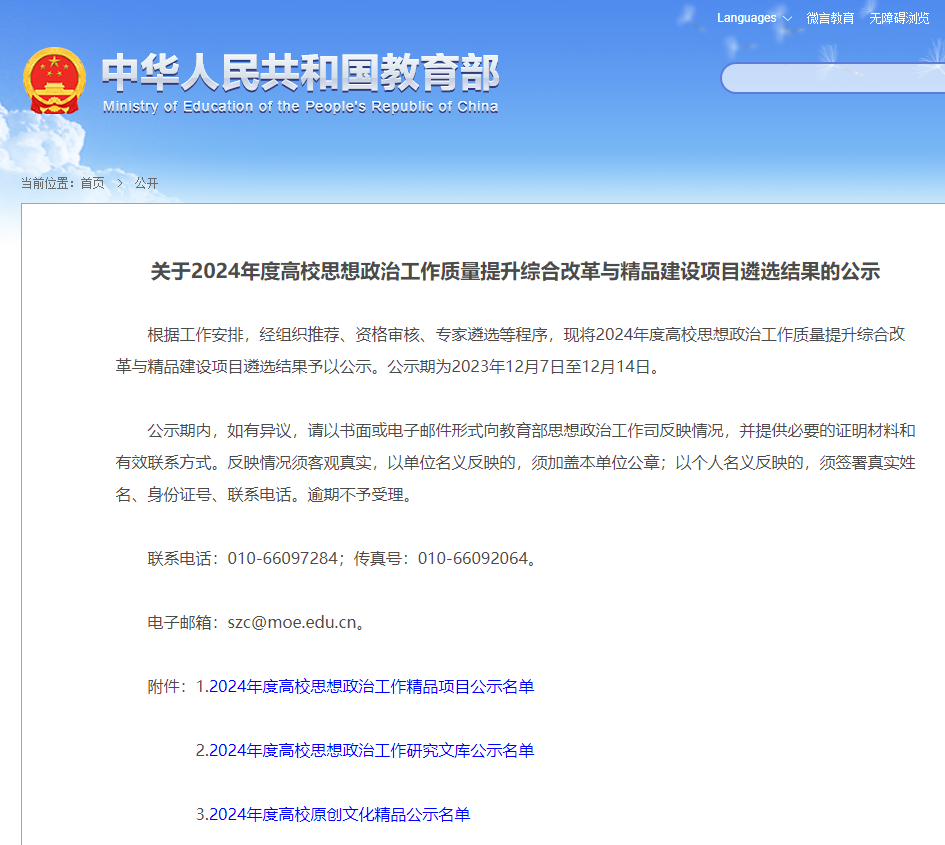
Task: Navigate to 首页 breadcrumb link
Action: pyautogui.click(x=93, y=183)
